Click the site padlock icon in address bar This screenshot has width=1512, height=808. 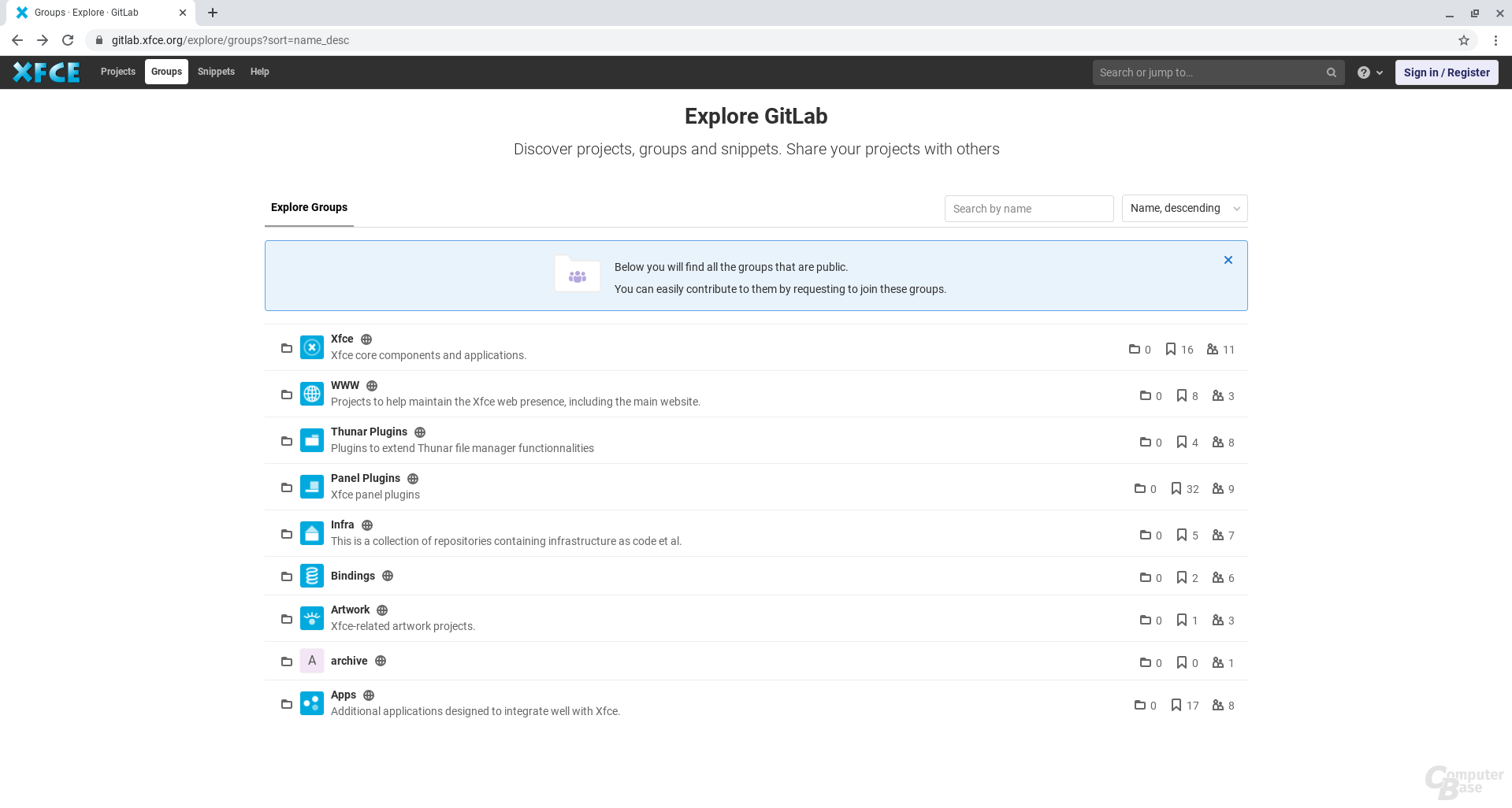(x=98, y=40)
